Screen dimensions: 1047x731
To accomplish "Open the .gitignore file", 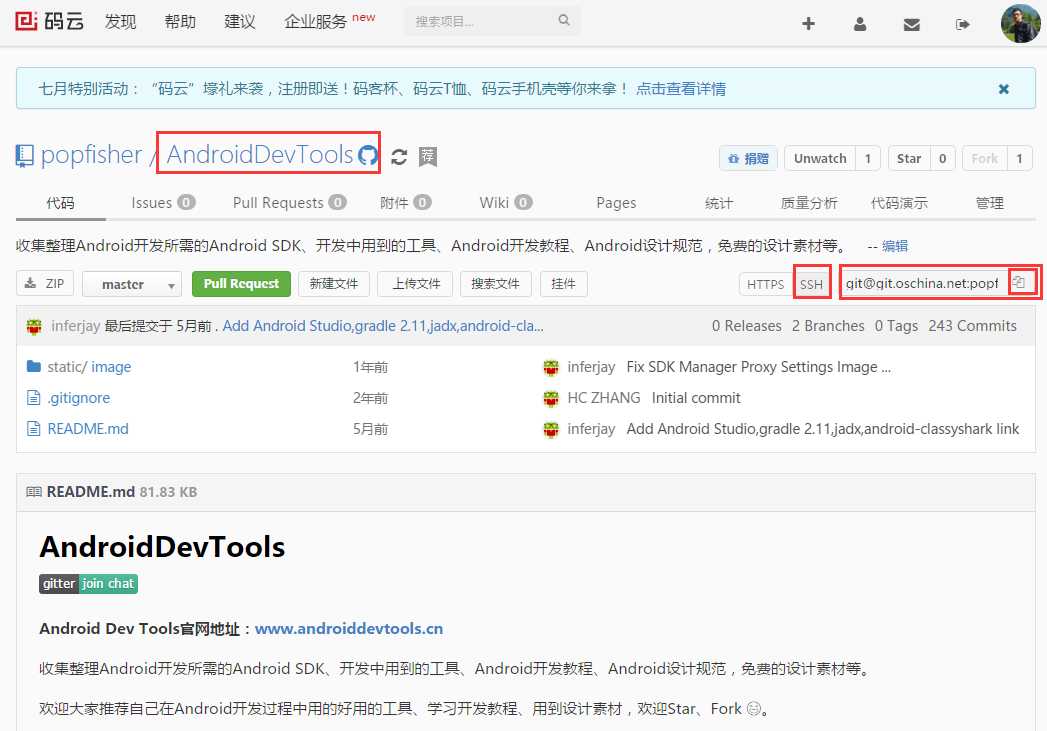I will pyautogui.click(x=79, y=398).
